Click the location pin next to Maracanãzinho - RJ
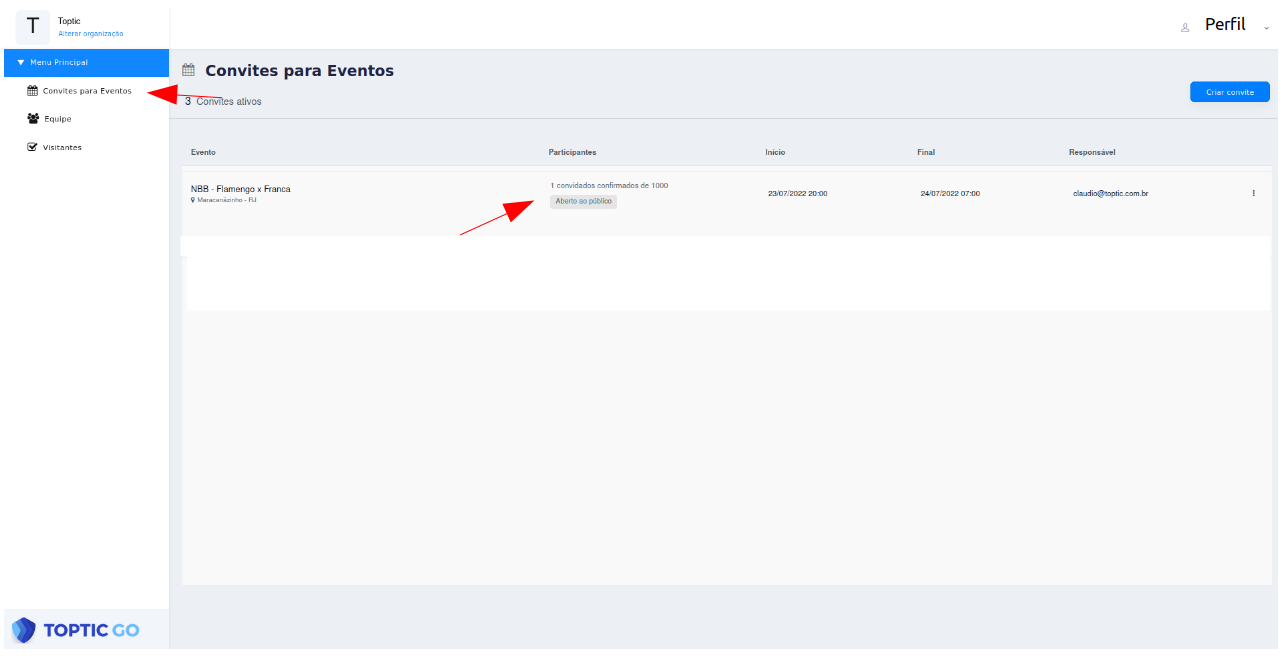Image resolution: width=1284 pixels, height=659 pixels. click(193, 200)
